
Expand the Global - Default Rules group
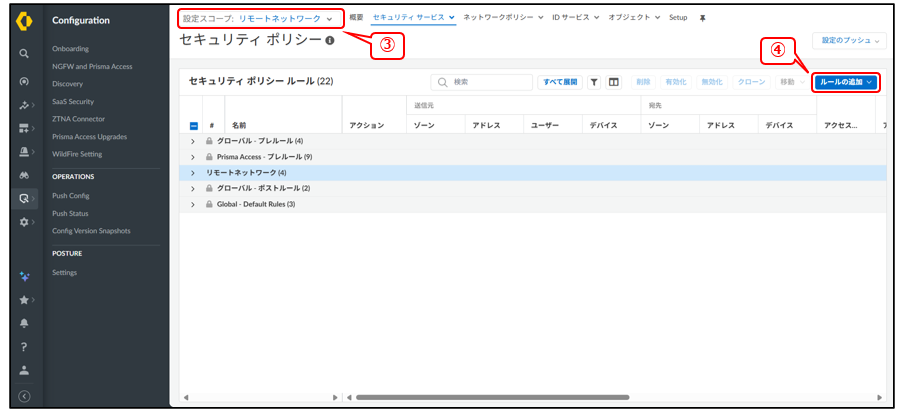pyautogui.click(x=193, y=204)
